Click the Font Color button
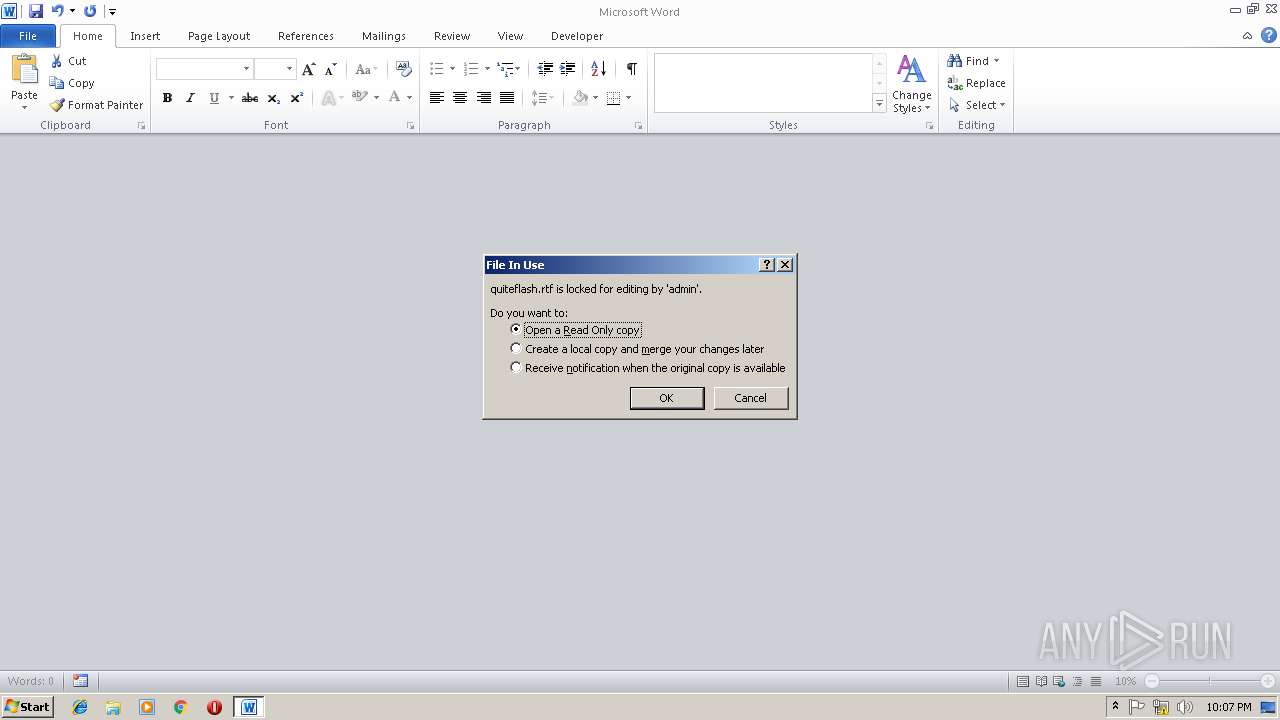The height and width of the screenshot is (720, 1280). coord(395,98)
